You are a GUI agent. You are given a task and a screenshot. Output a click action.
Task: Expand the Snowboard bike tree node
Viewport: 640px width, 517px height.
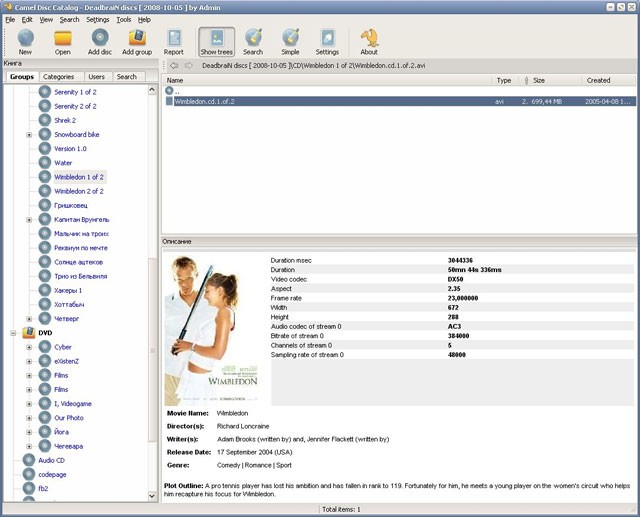coord(30,134)
